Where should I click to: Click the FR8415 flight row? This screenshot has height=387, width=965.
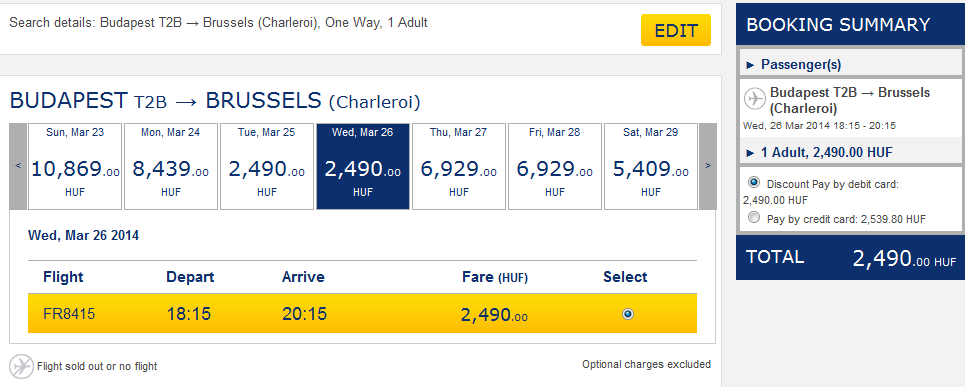tap(362, 314)
